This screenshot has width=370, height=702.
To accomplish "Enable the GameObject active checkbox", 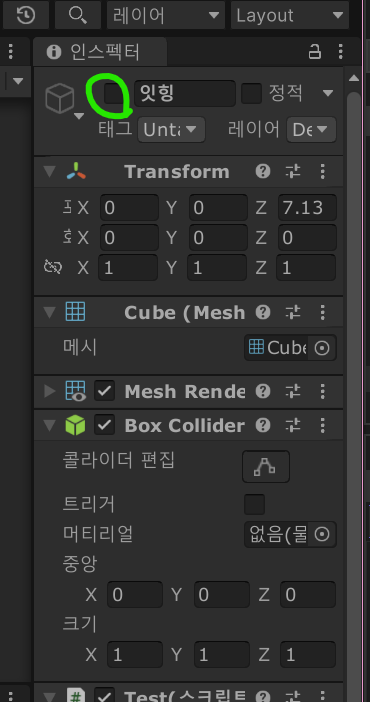I will click(x=114, y=93).
